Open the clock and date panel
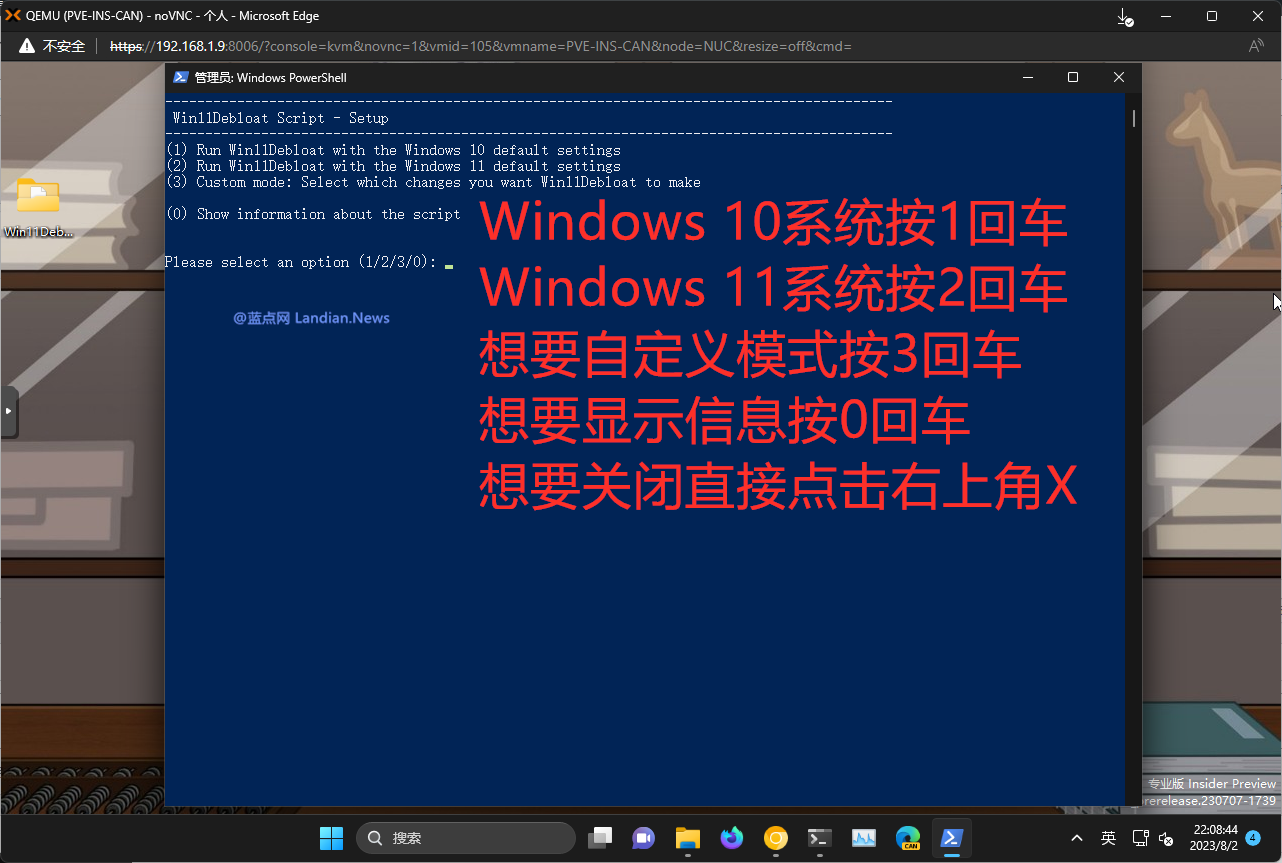Screen dimensions: 1282x863 click(x=1215, y=838)
